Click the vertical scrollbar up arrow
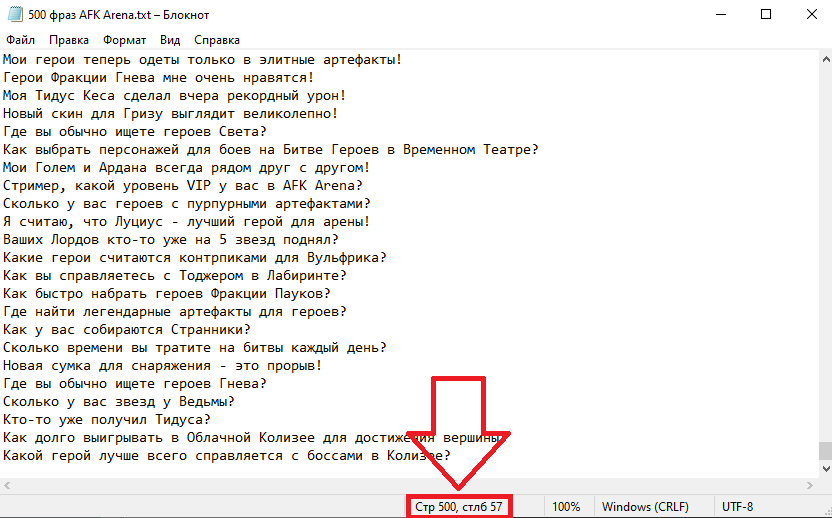The height and width of the screenshot is (518, 832). click(824, 58)
